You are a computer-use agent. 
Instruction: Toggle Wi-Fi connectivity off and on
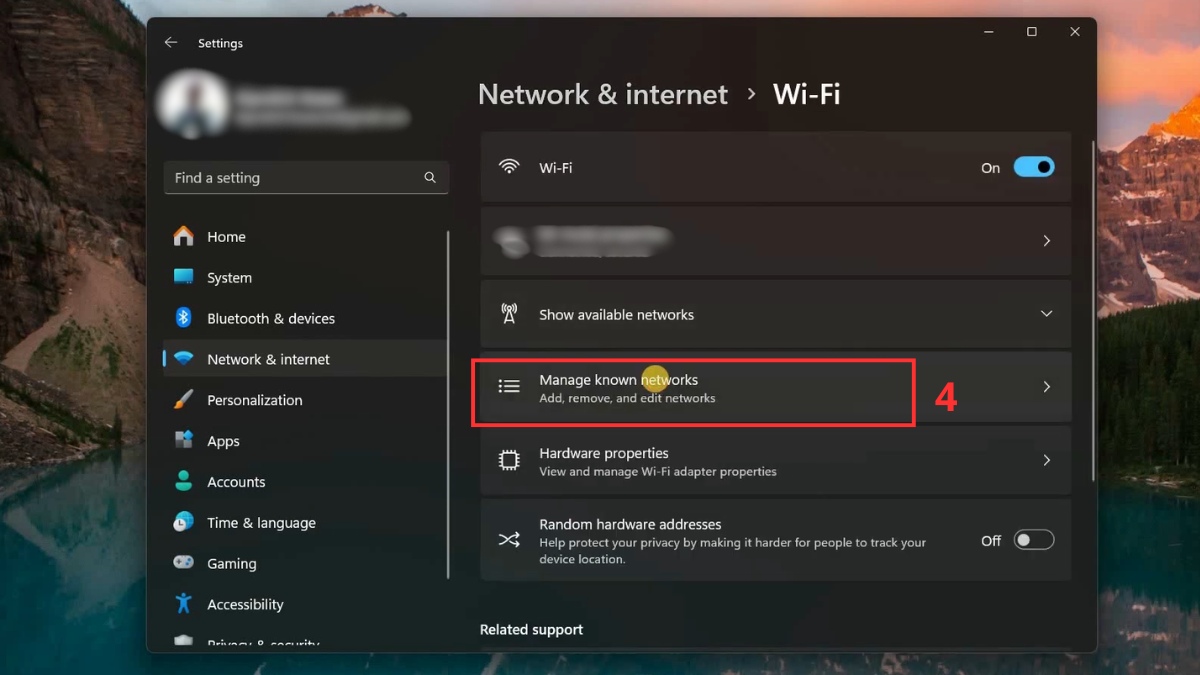click(x=1034, y=167)
